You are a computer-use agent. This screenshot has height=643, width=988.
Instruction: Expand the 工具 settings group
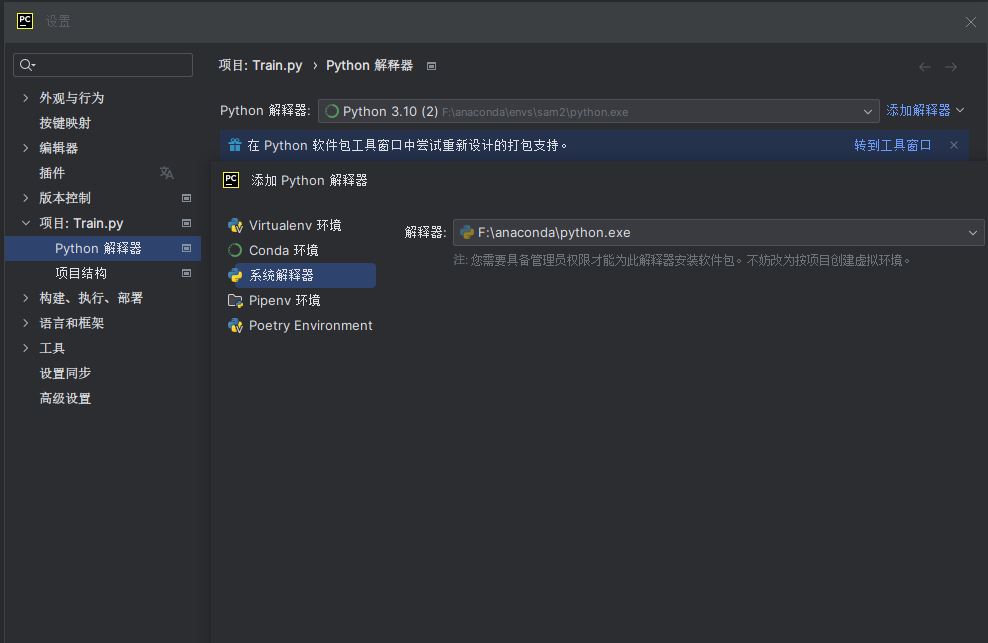[25, 348]
